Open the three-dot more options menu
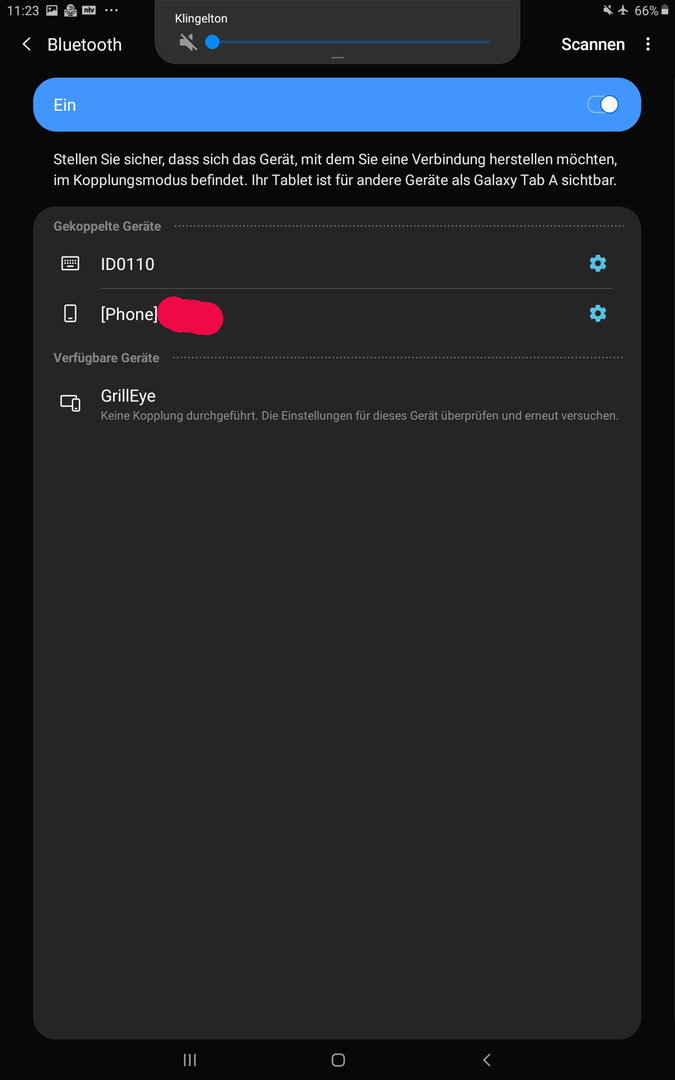 (647, 44)
